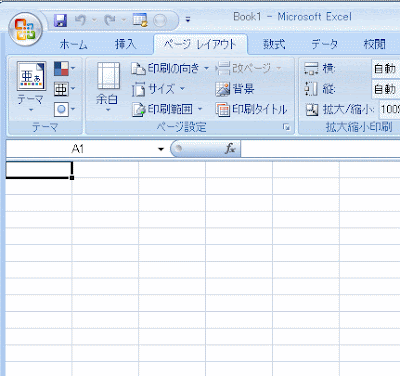Open Customize Quick Access Toolbar dropdown
400x376 pixels.
click(x=188, y=20)
